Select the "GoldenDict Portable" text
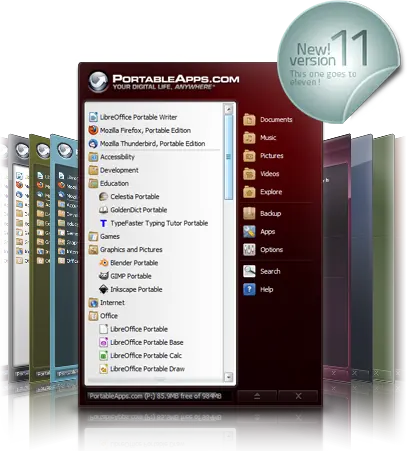Viewport: 407px width, 452px height. [139, 210]
